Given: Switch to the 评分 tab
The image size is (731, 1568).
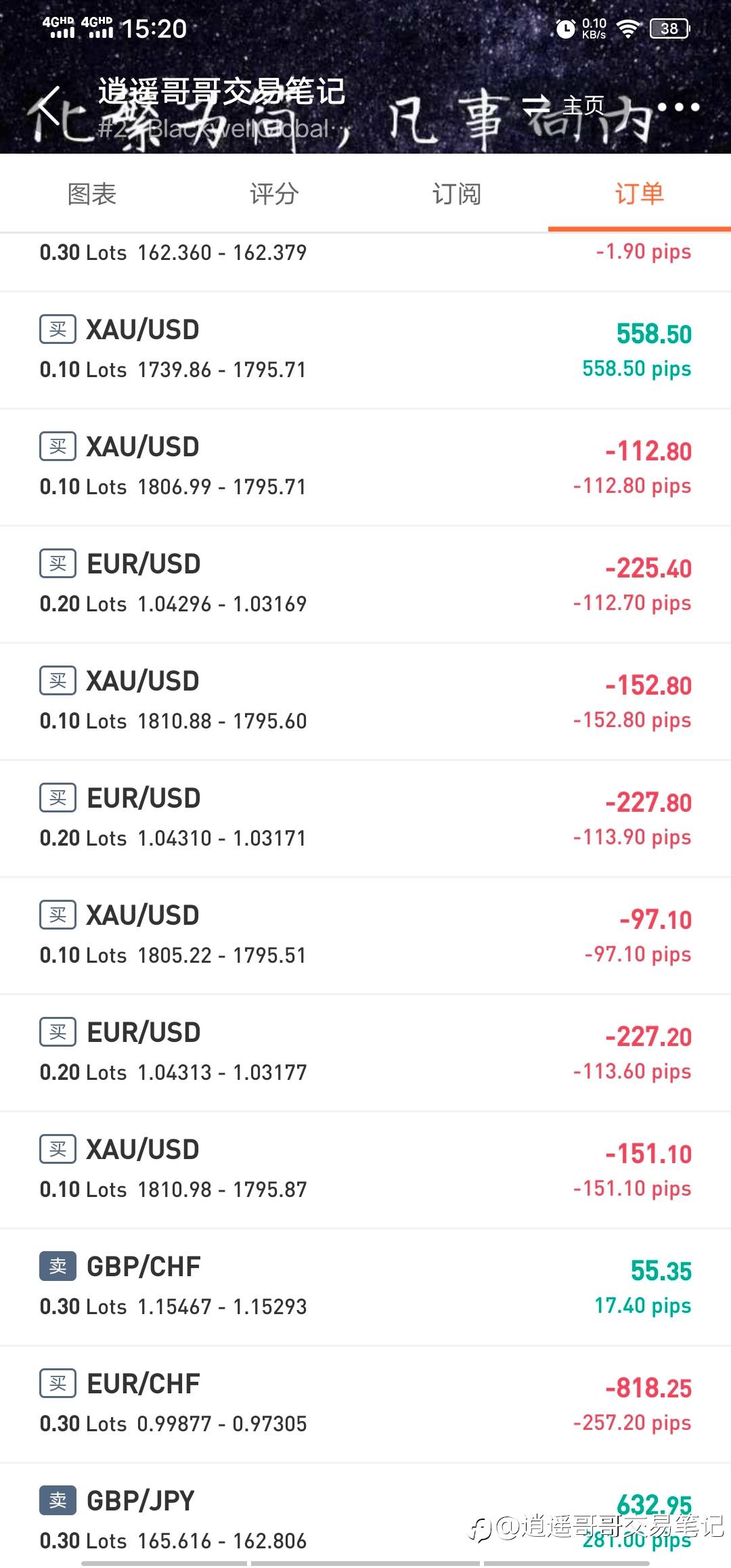Looking at the screenshot, I should [274, 194].
